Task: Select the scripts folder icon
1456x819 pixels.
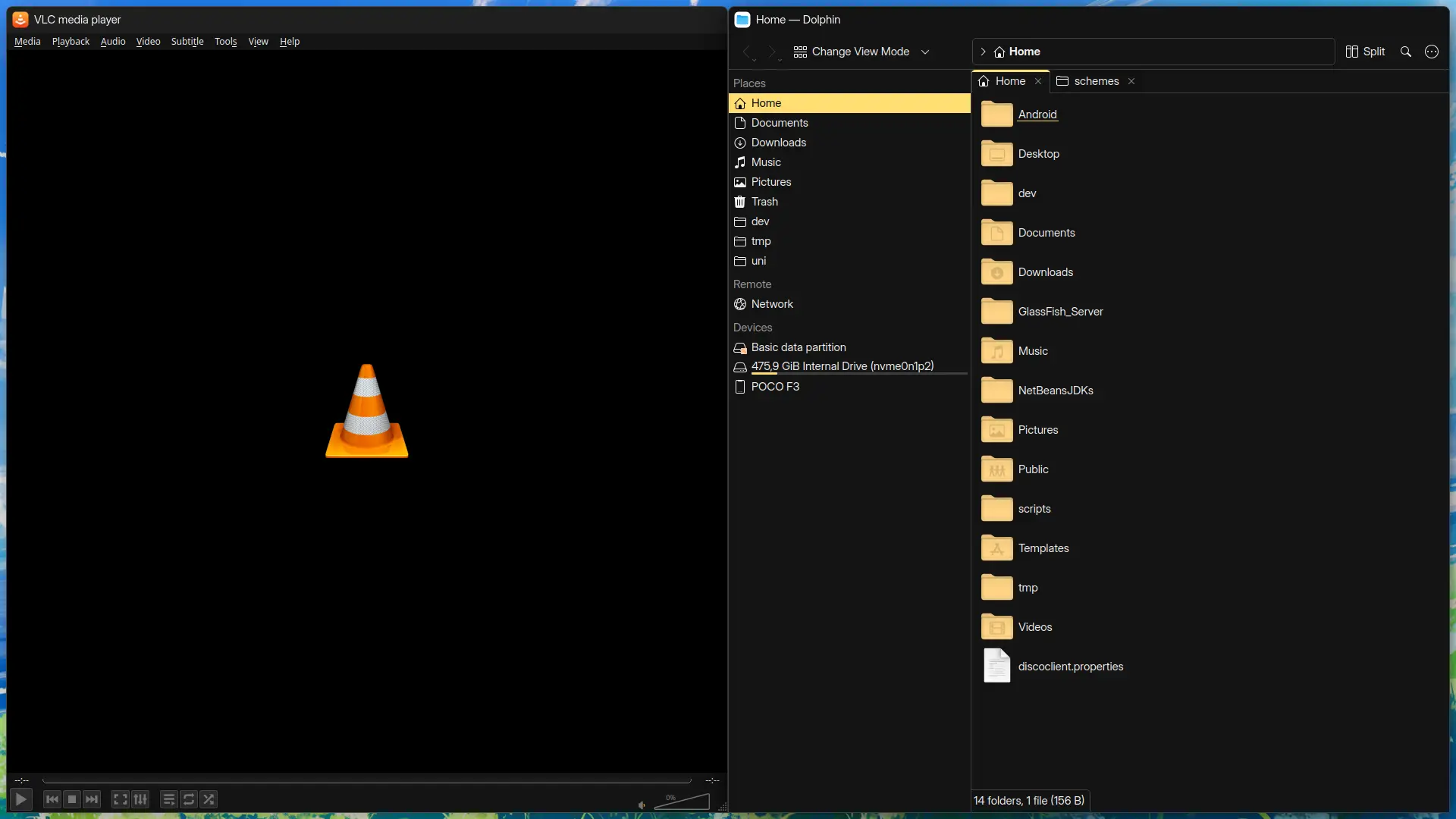Action: click(x=996, y=509)
